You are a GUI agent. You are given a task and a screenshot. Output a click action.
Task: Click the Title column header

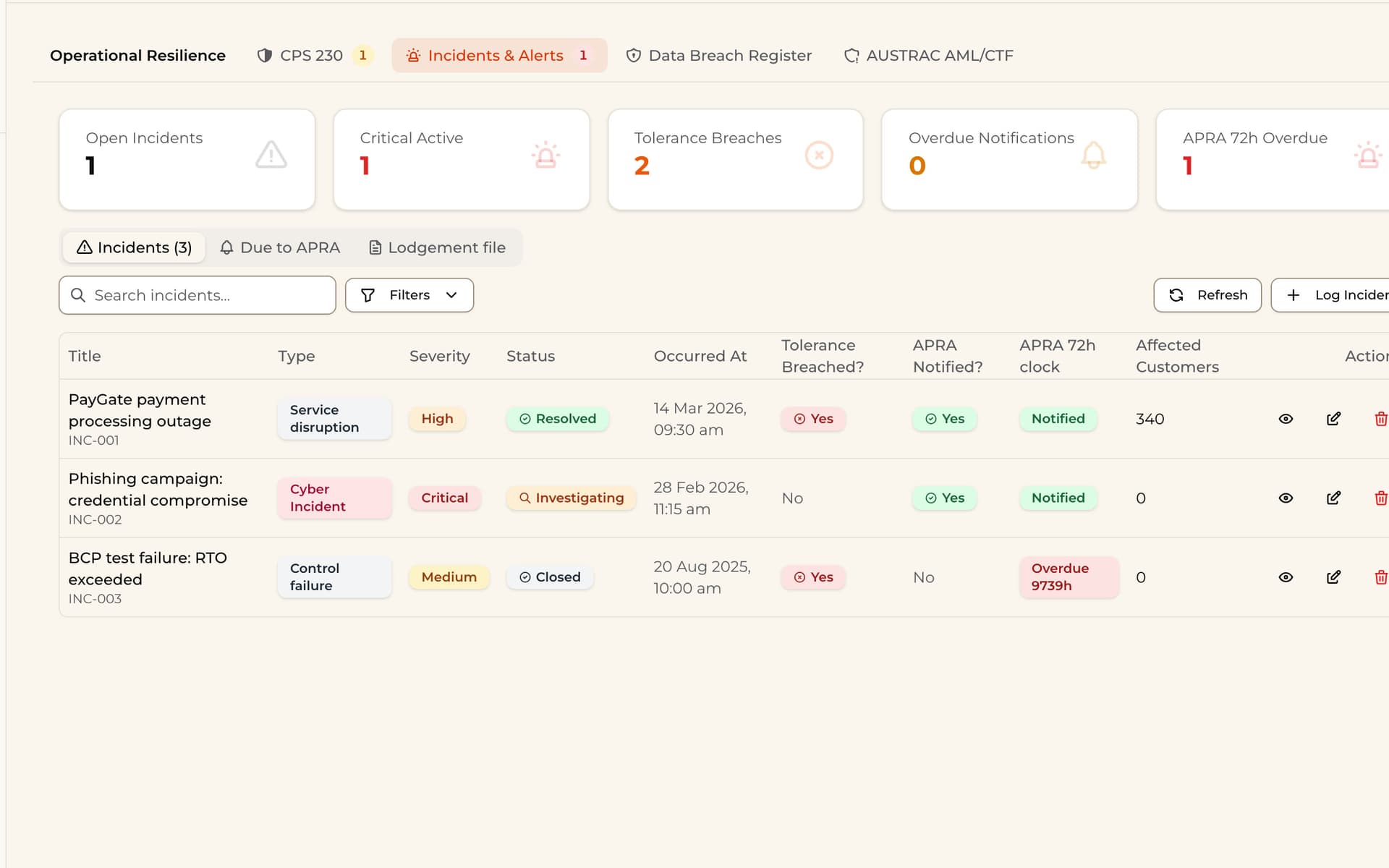[x=85, y=356]
